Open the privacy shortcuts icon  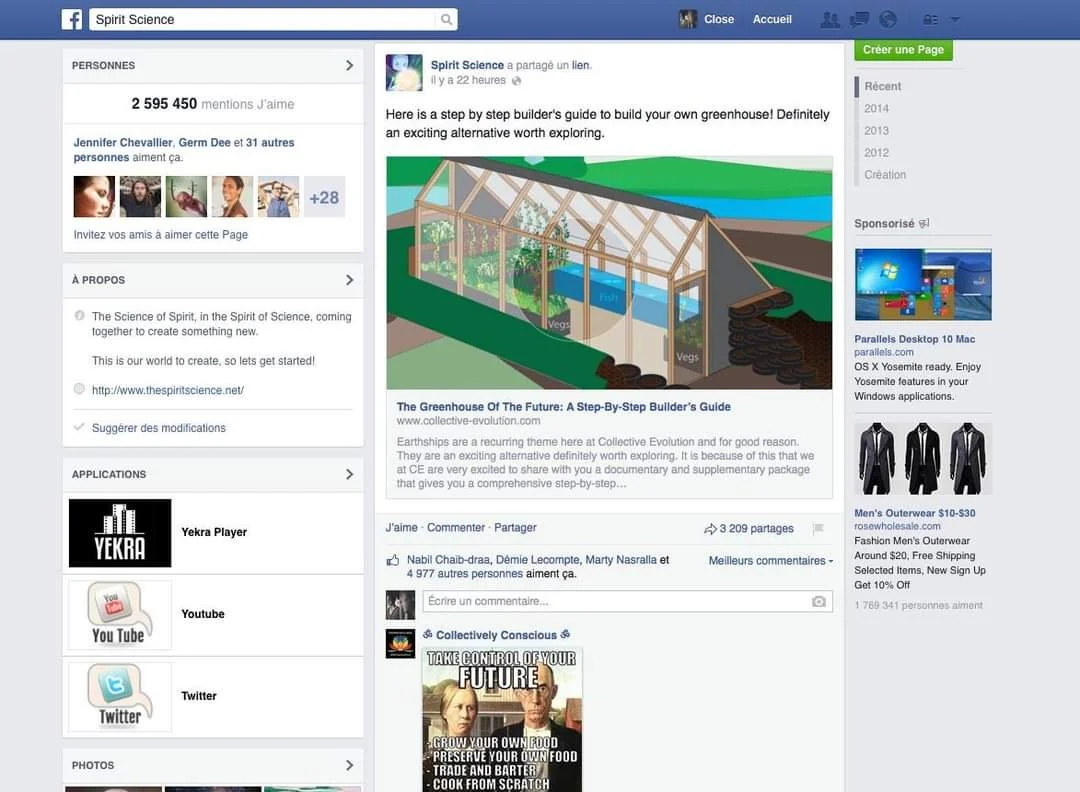pyautogui.click(x=931, y=20)
